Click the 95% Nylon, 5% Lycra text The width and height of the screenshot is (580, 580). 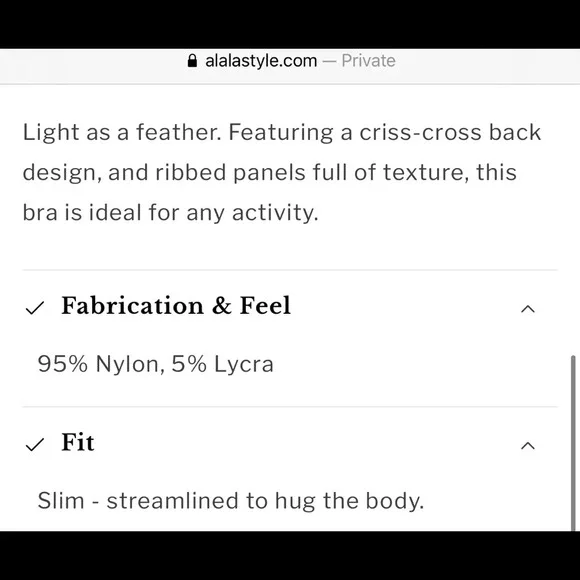point(156,364)
